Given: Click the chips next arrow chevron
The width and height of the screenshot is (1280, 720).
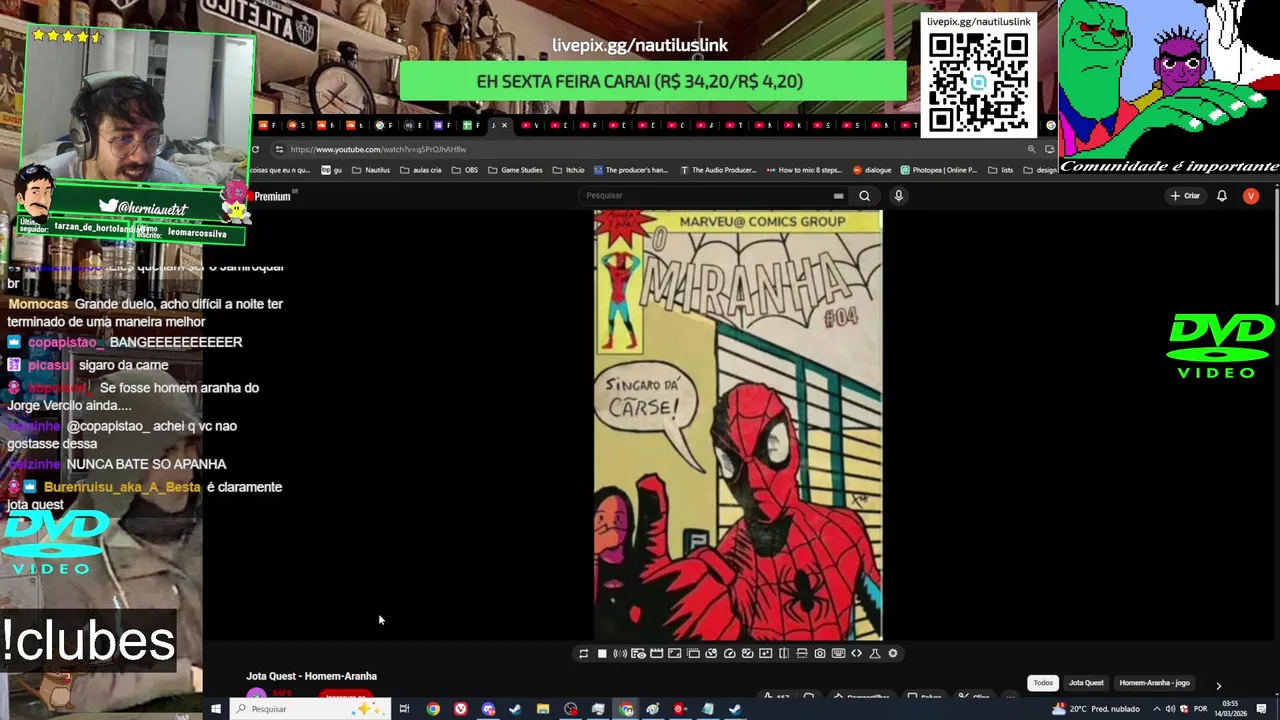Looking at the screenshot, I should [1218, 685].
